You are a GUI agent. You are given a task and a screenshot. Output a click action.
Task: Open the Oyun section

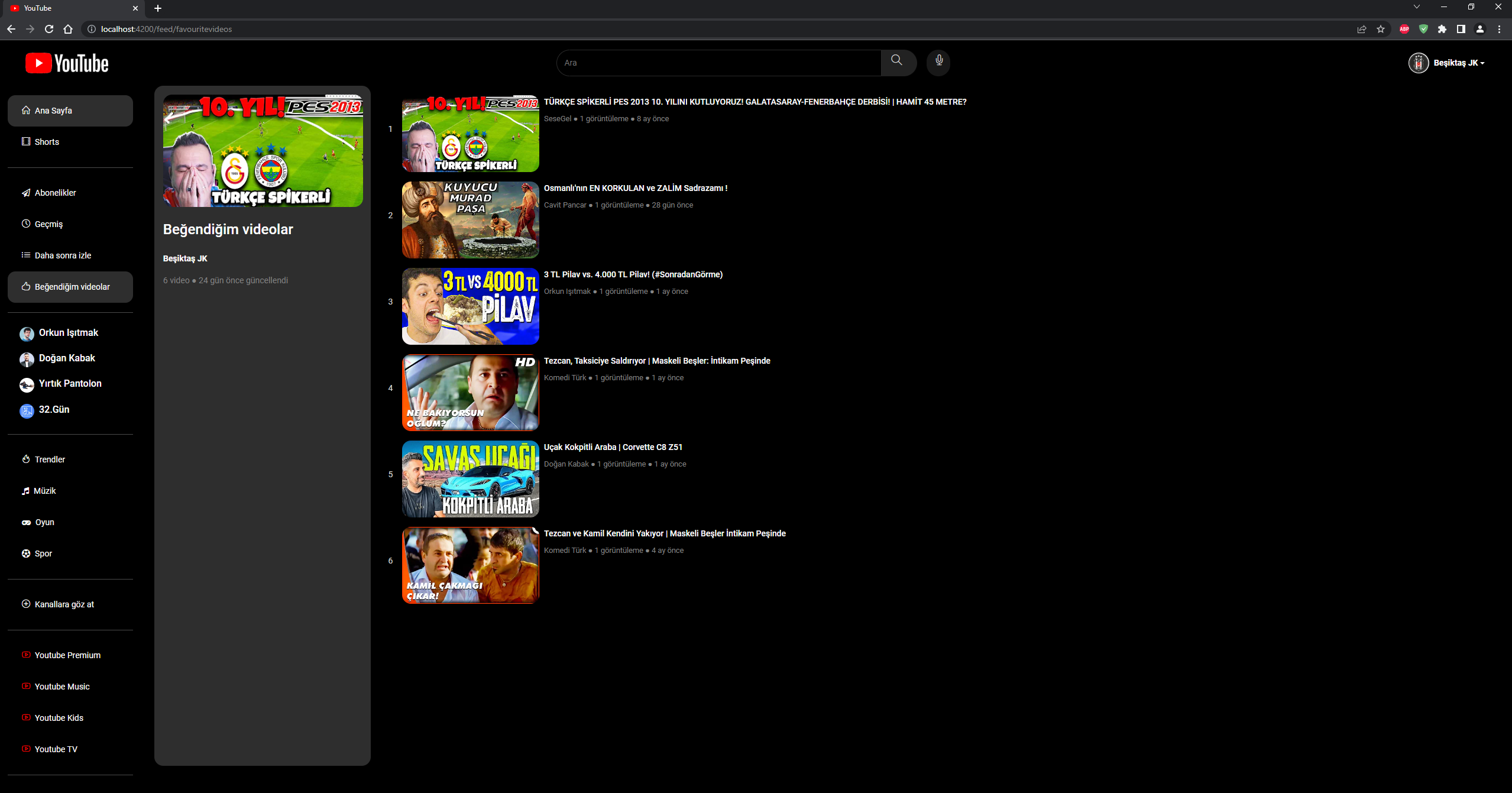46,522
